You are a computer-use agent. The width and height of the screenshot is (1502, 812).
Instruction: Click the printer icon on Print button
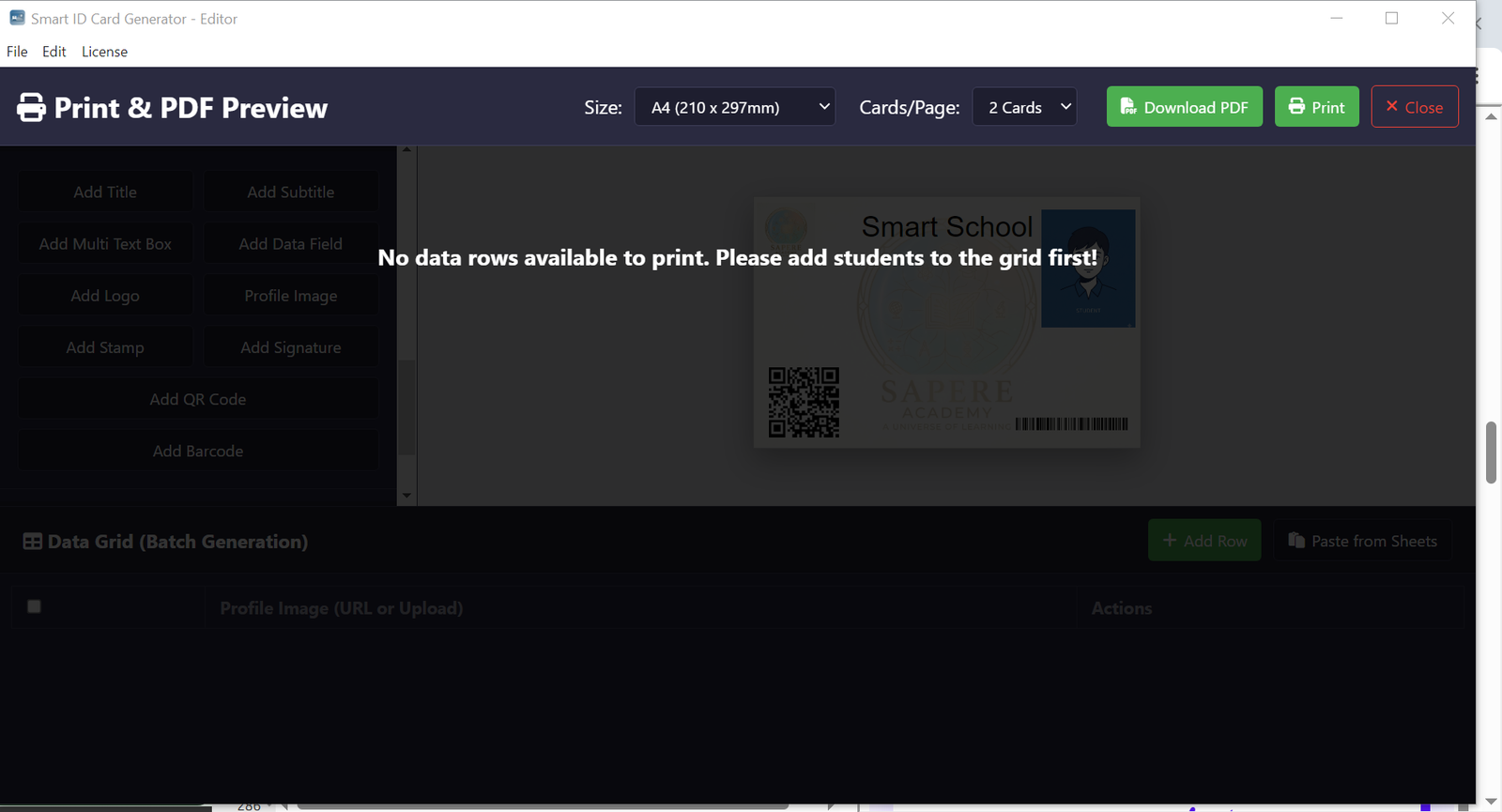1296,106
